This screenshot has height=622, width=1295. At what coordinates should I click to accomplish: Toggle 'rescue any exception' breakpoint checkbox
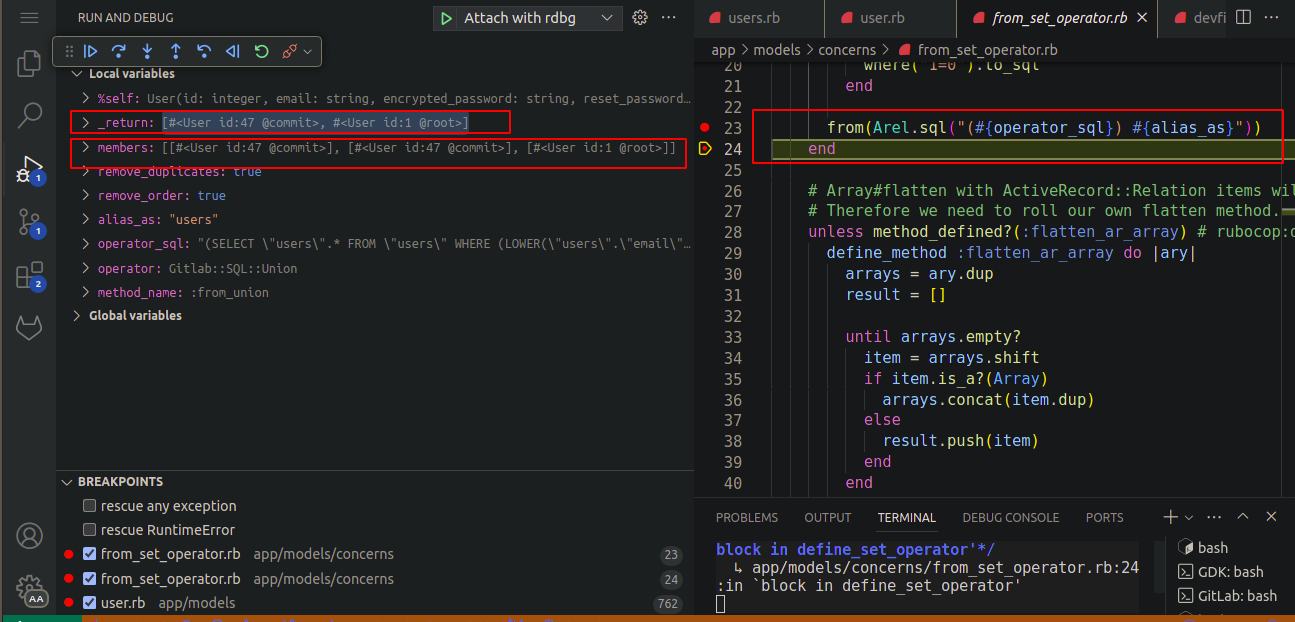tap(90, 506)
